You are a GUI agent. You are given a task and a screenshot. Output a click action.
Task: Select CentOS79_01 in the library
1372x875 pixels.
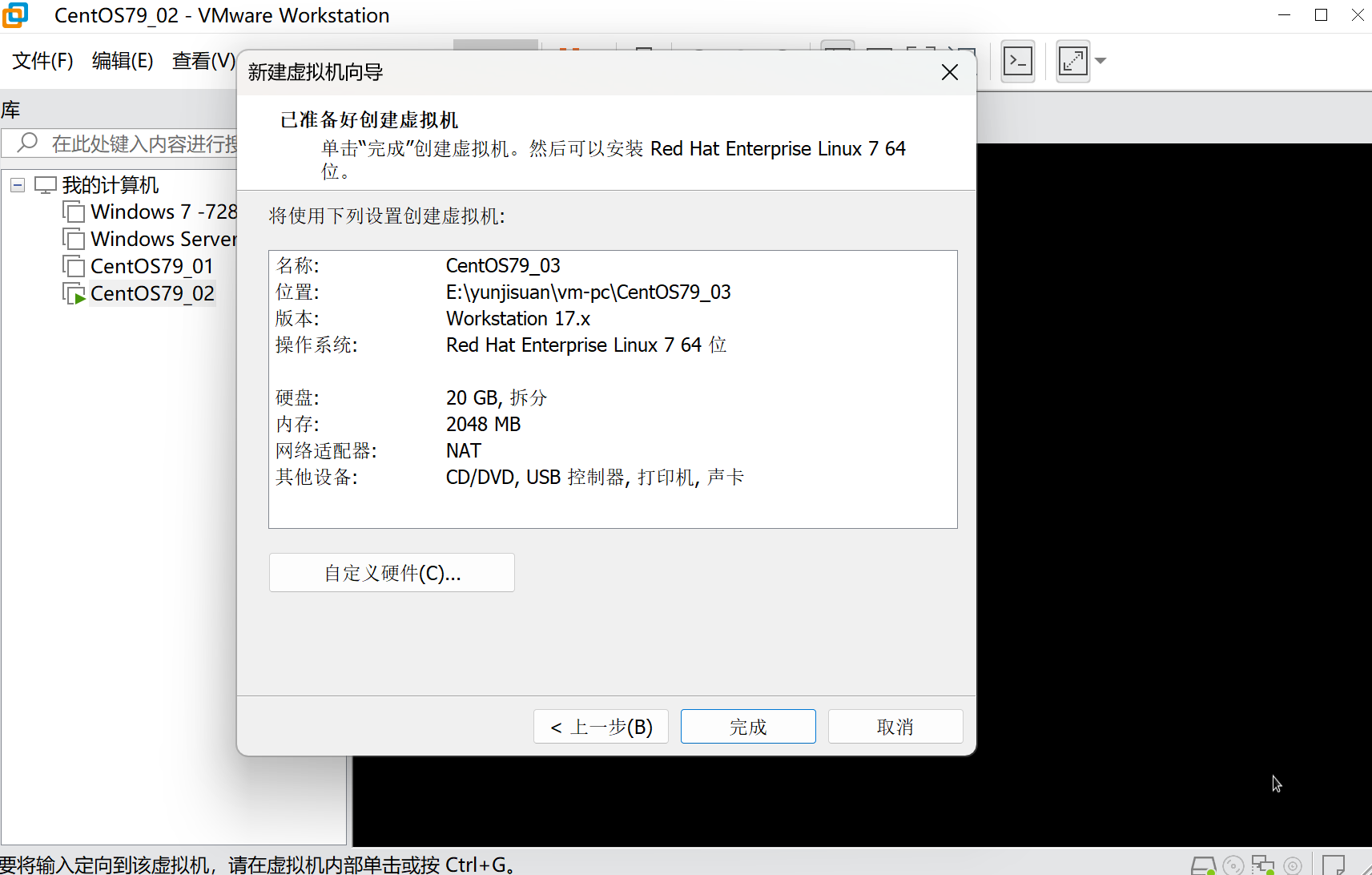(152, 266)
